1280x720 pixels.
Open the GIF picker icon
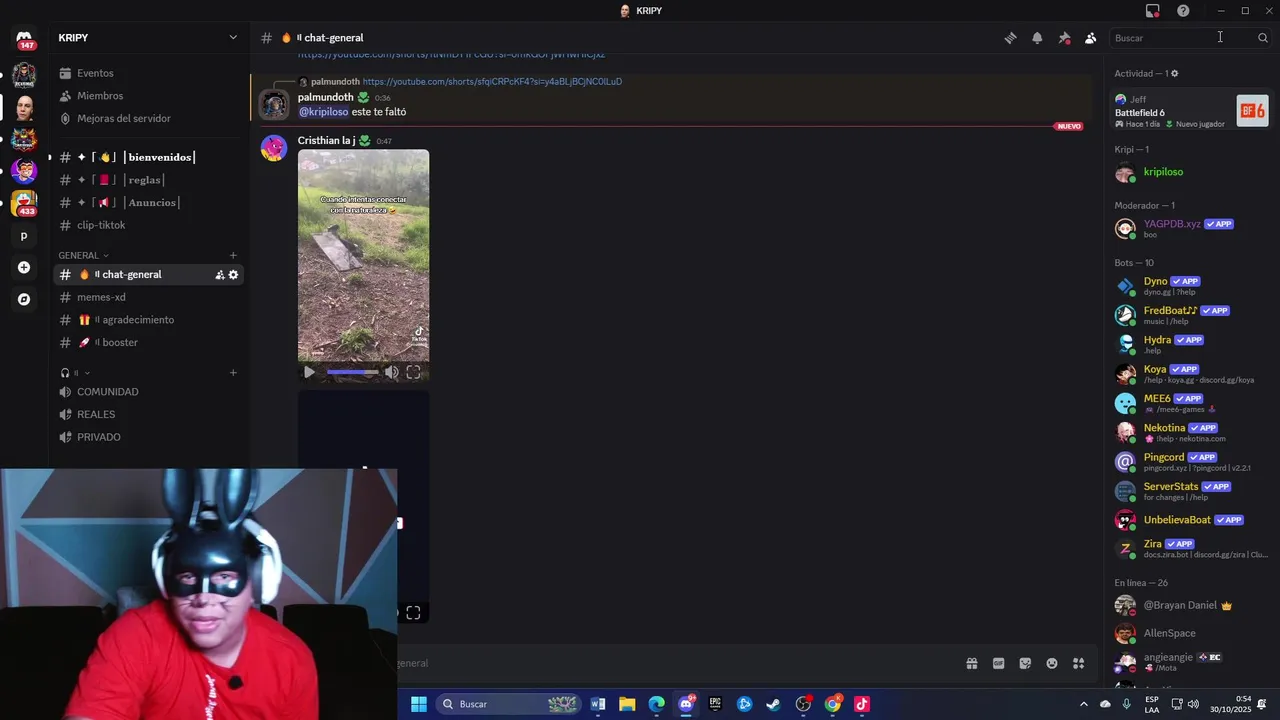click(x=998, y=663)
